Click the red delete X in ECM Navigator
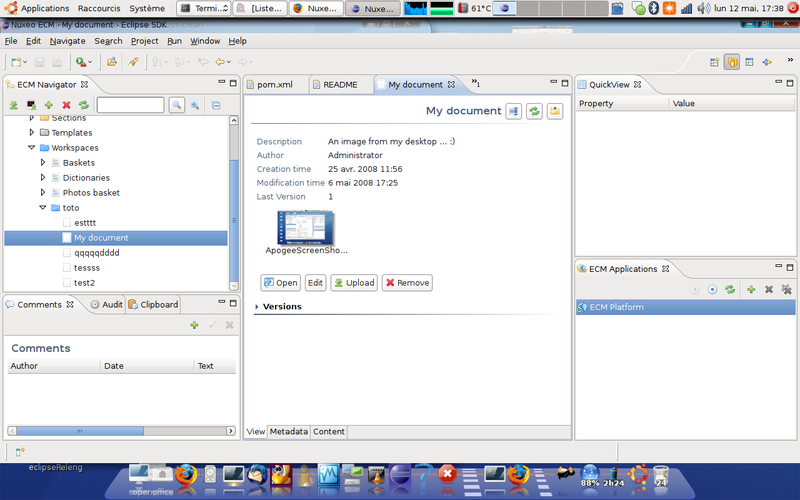The image size is (800, 500). pyautogui.click(x=66, y=105)
